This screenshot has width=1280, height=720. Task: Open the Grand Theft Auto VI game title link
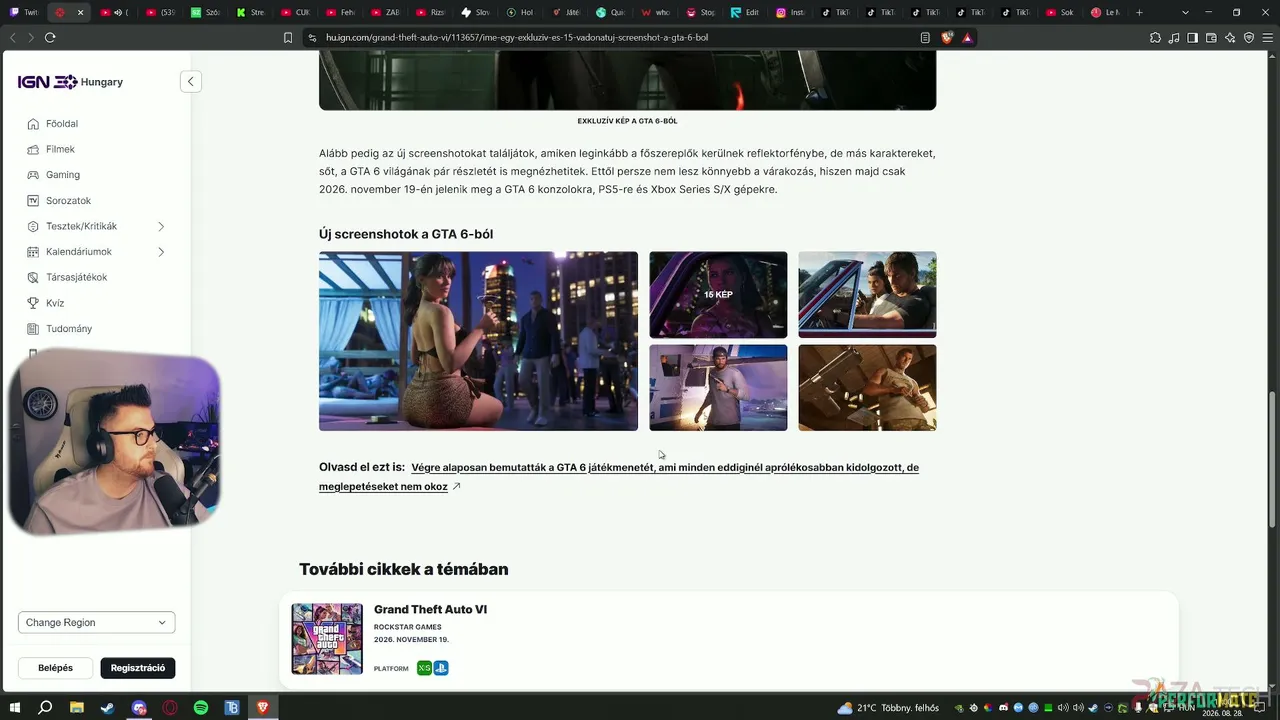430,610
